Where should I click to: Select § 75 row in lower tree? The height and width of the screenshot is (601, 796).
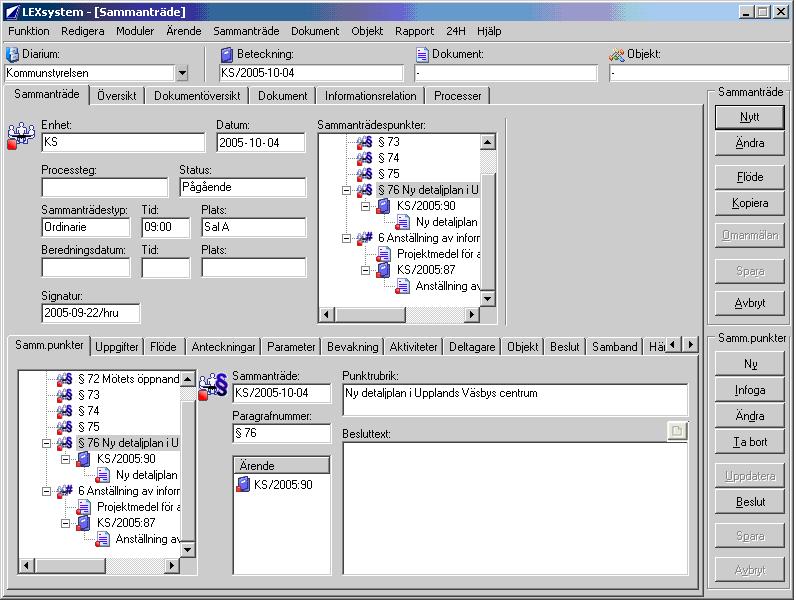point(88,427)
